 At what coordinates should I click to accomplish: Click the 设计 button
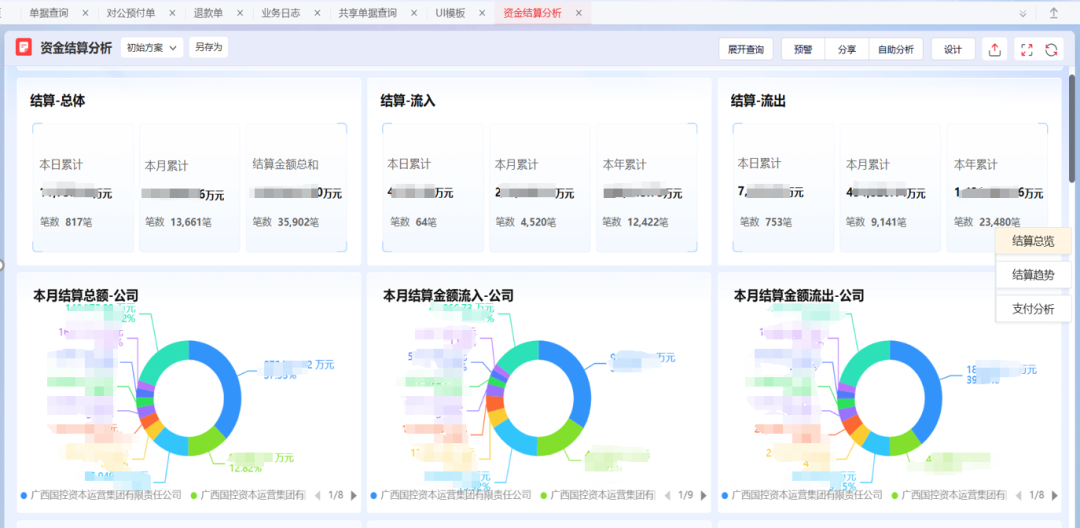click(x=953, y=50)
